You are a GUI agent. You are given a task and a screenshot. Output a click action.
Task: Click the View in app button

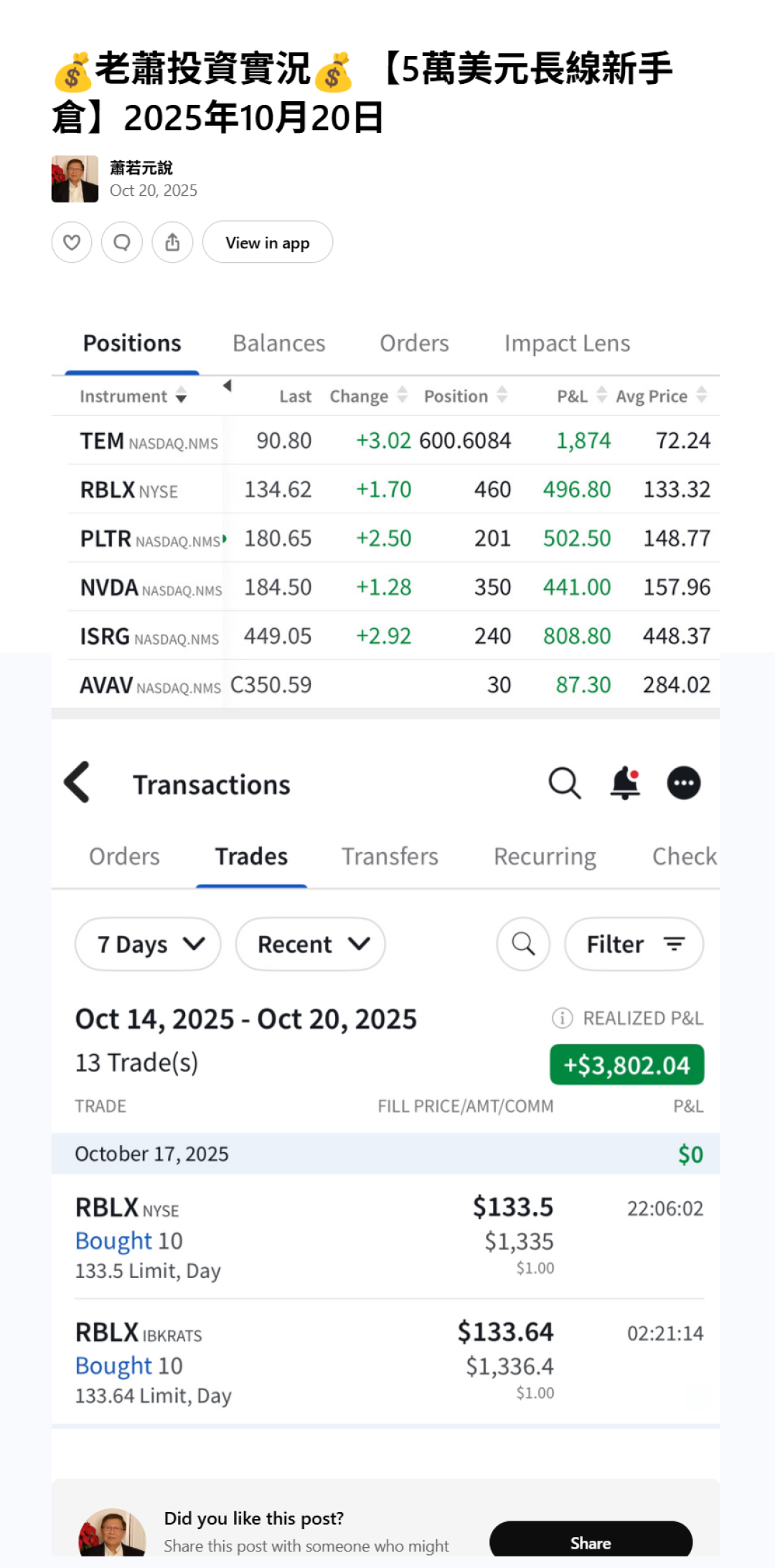point(267,243)
